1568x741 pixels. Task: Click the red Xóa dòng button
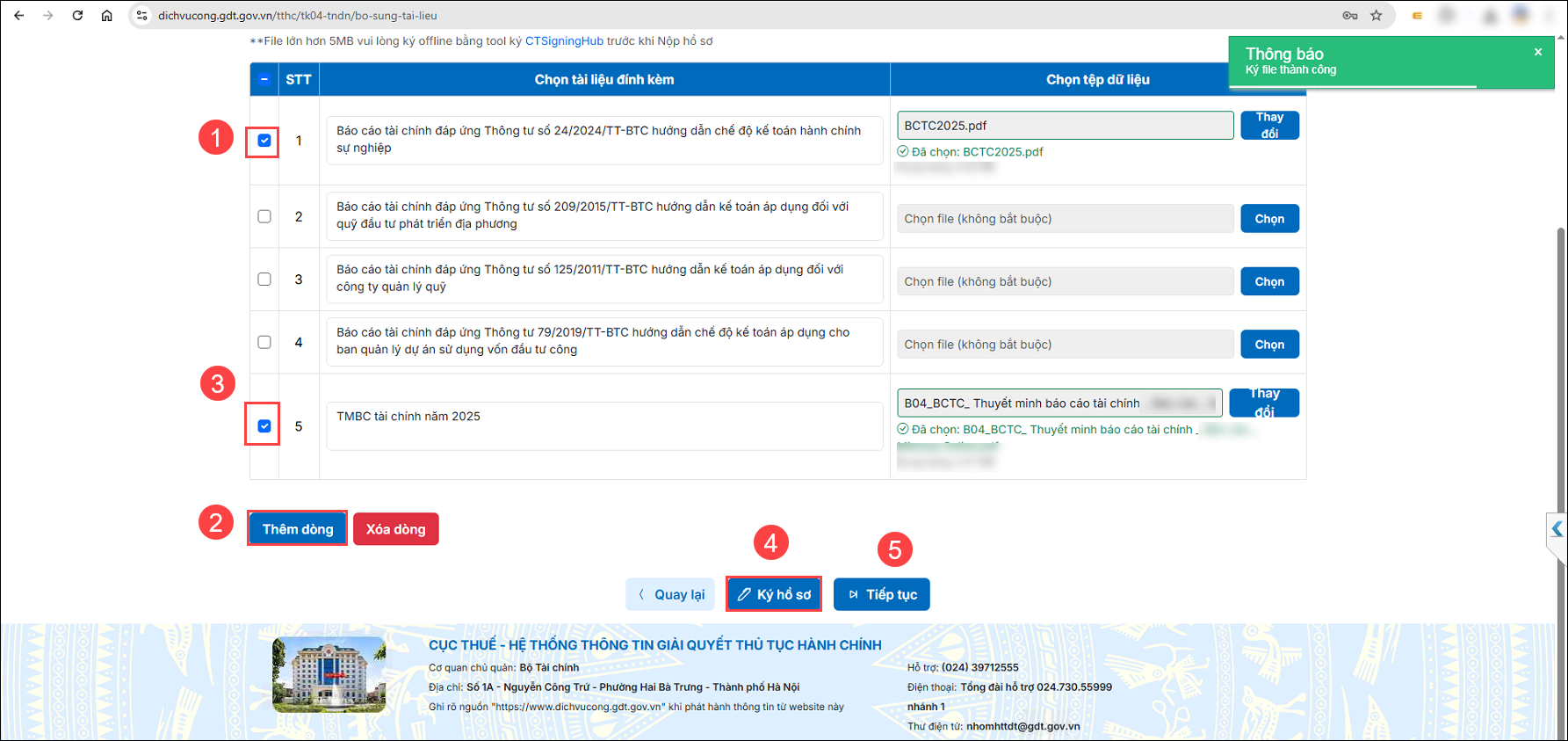click(395, 529)
